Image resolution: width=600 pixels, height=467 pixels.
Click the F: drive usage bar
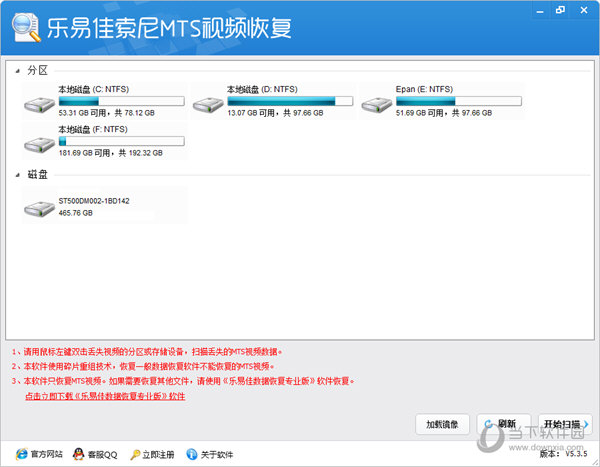pyautogui.click(x=122, y=141)
